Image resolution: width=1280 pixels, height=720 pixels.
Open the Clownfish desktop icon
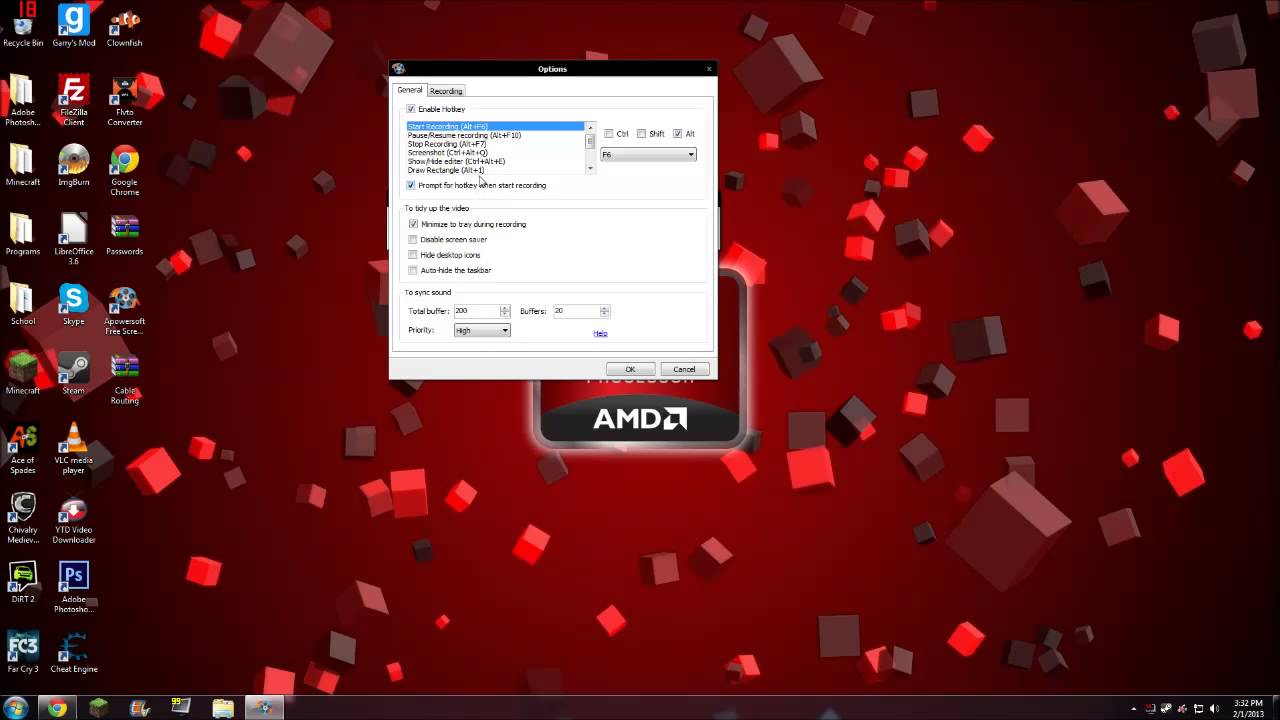tap(124, 25)
